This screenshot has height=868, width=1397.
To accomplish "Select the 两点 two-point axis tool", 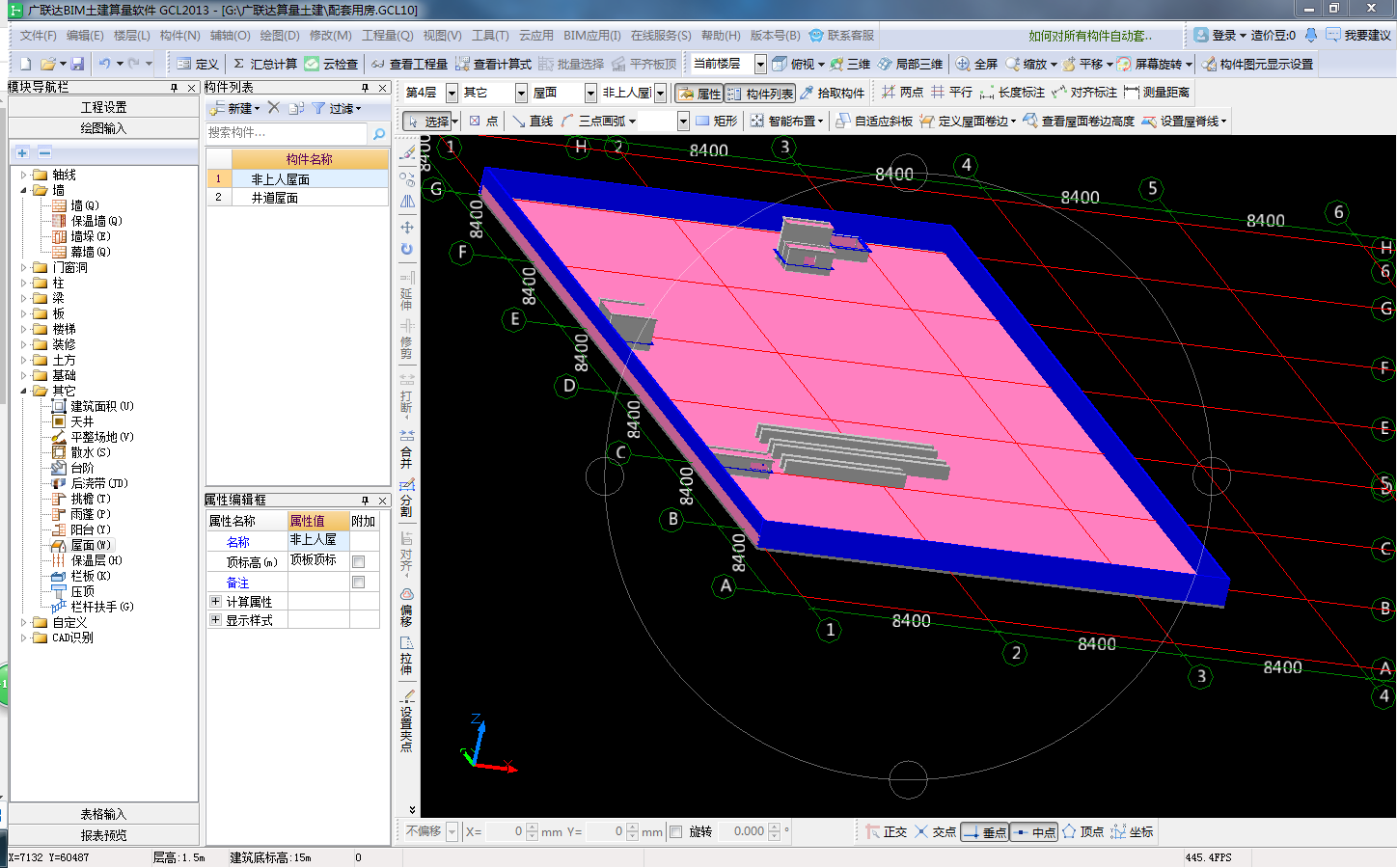I will coord(902,93).
